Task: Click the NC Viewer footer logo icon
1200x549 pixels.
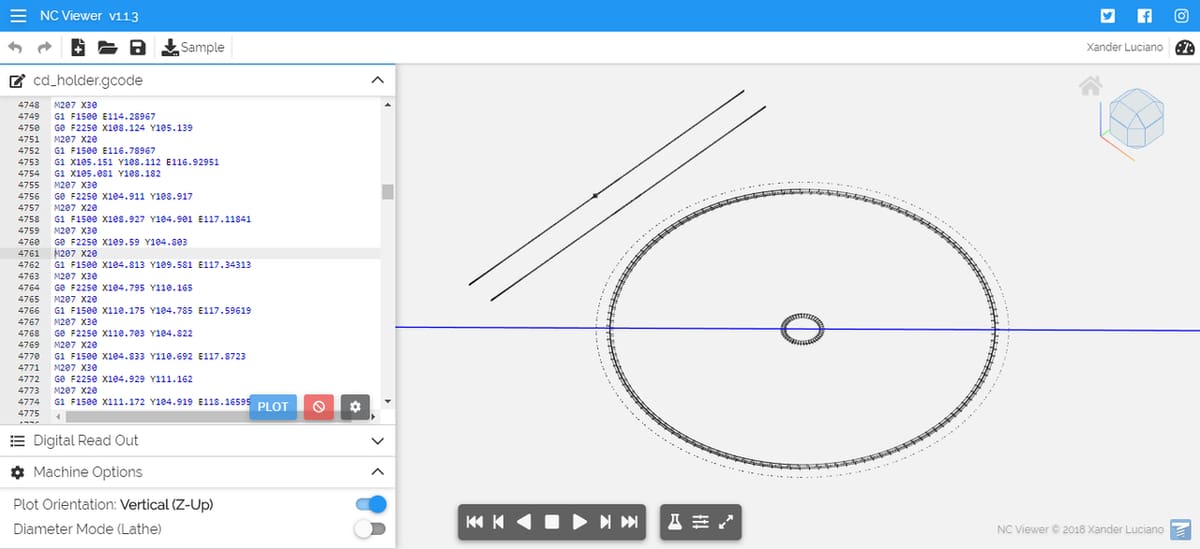Action: coord(1183,529)
